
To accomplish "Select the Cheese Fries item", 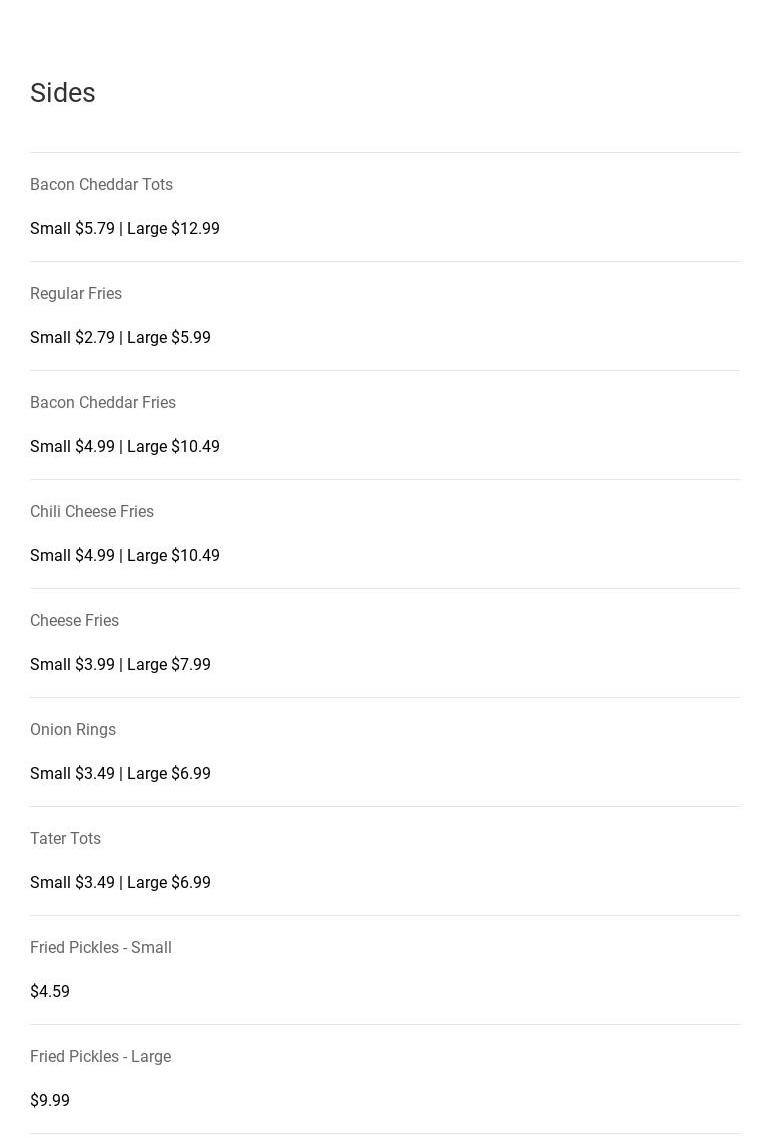I will 74,621.
